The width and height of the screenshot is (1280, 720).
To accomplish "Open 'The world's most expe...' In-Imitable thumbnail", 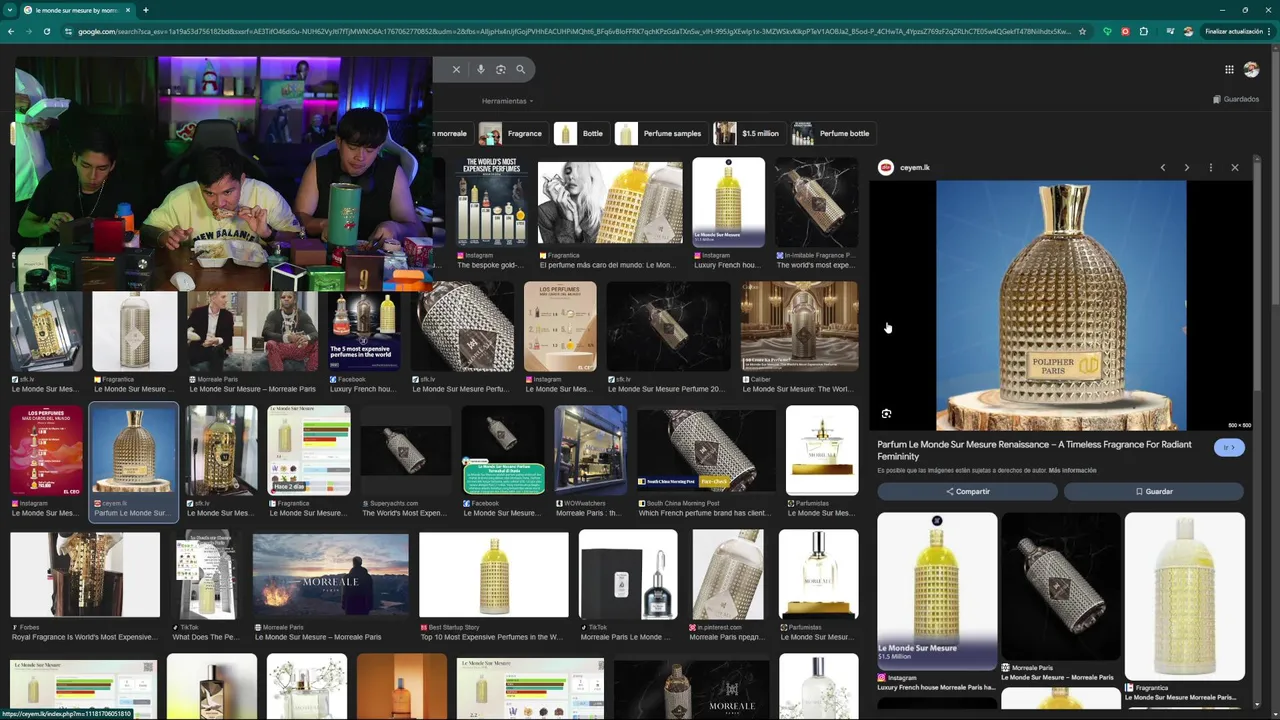I will coord(816,202).
